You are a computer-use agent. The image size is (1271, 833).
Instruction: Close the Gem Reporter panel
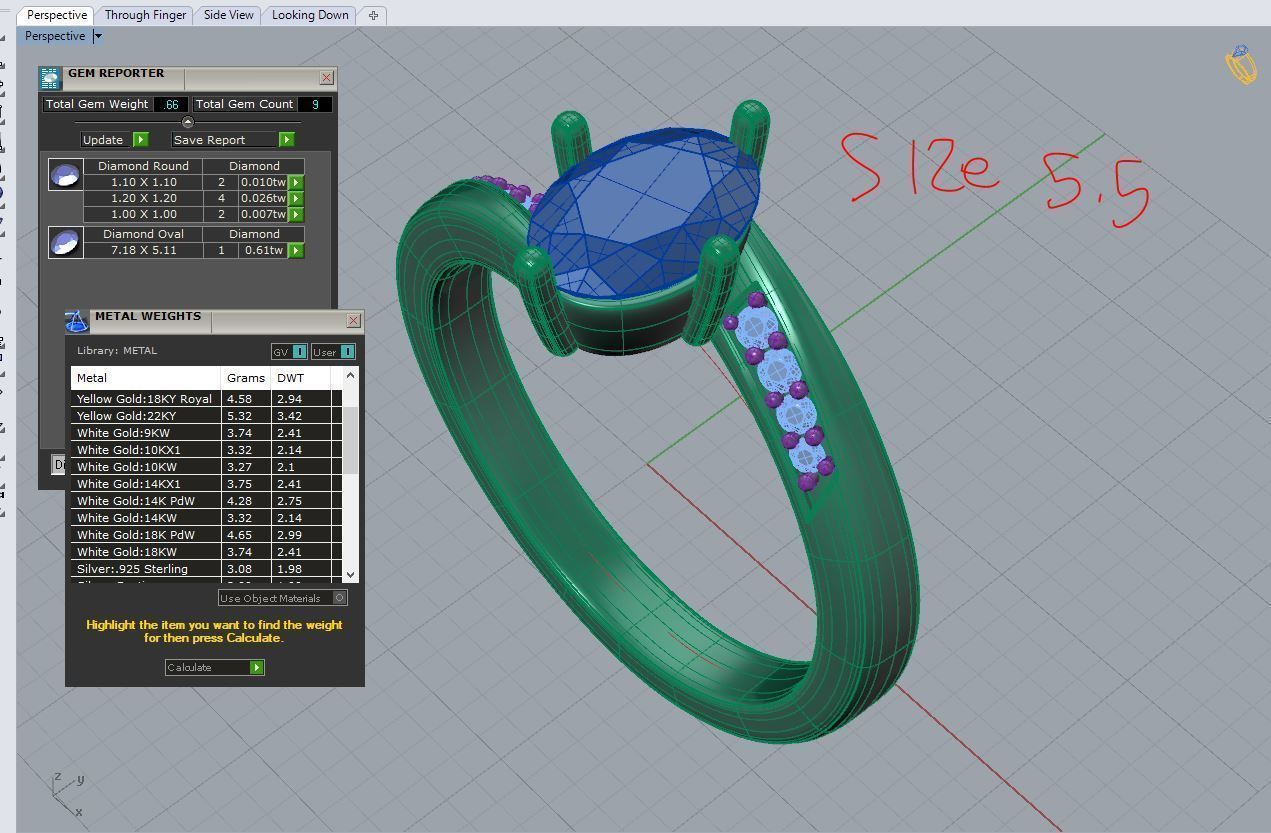(x=326, y=77)
